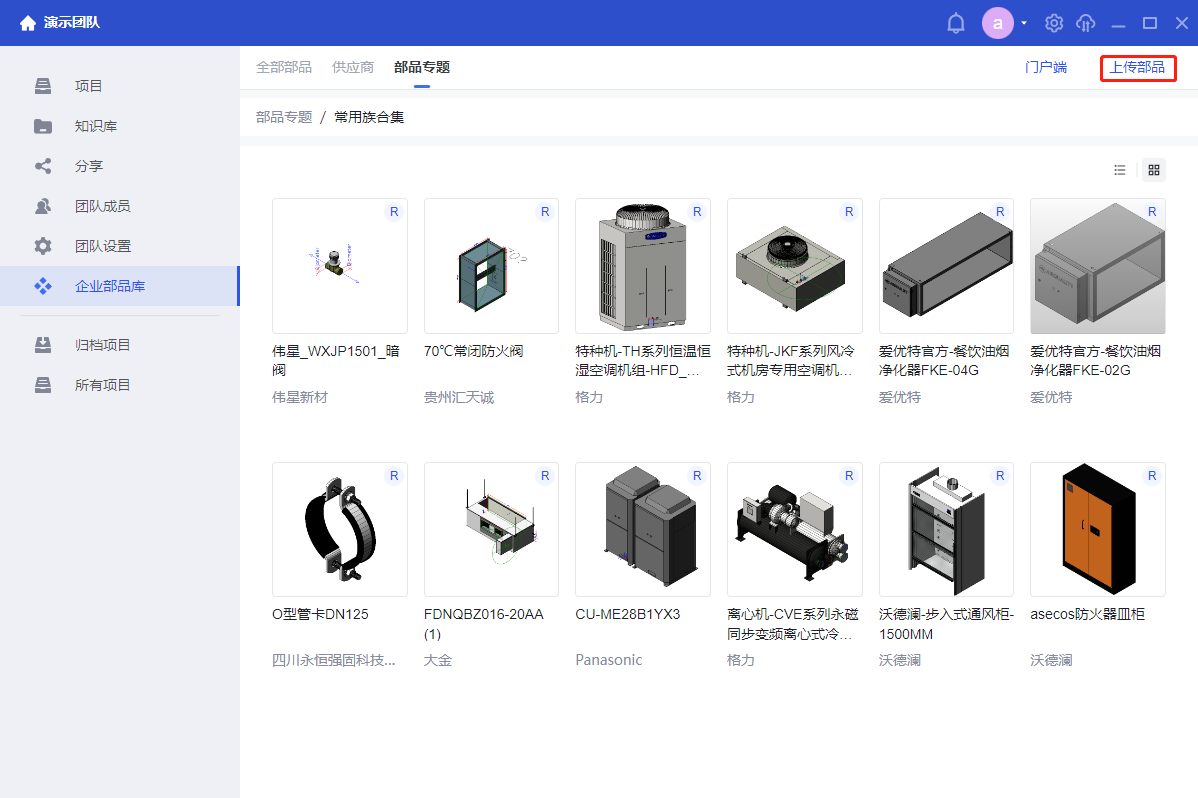Click title 爱优特官方-餐饮油烟净化器FKE-04G
The width and height of the screenshot is (1198, 798).
(944, 360)
